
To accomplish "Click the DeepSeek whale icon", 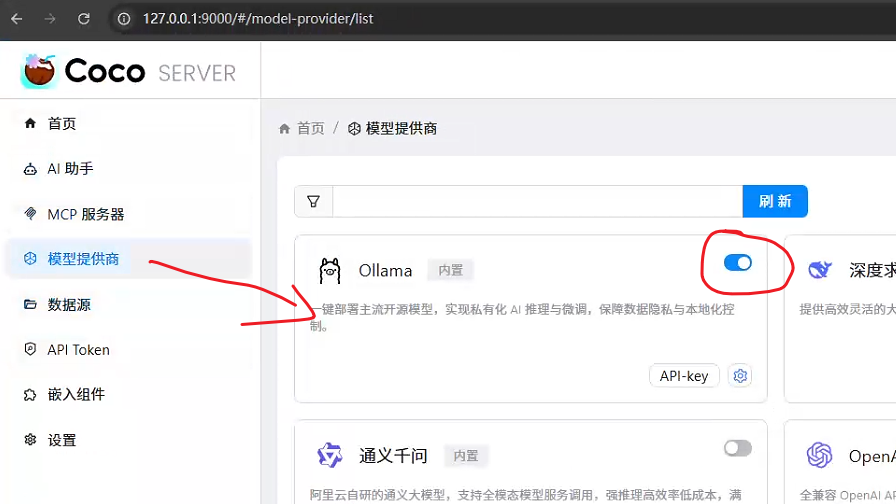I will click(819, 270).
